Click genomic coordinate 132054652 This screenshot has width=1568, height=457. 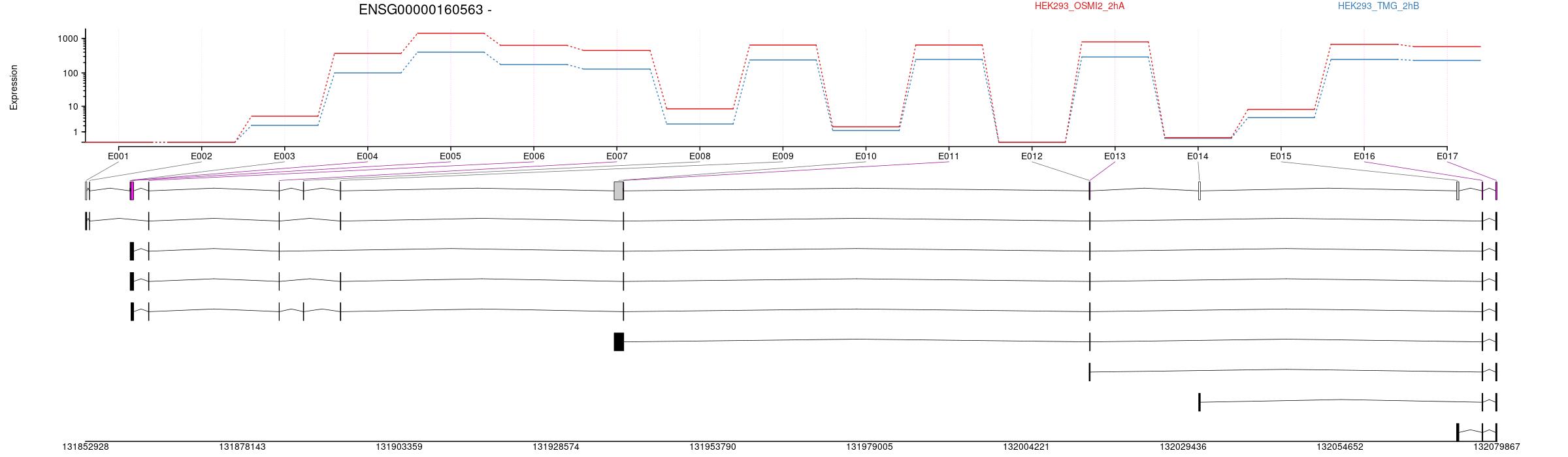pyautogui.click(x=1340, y=447)
